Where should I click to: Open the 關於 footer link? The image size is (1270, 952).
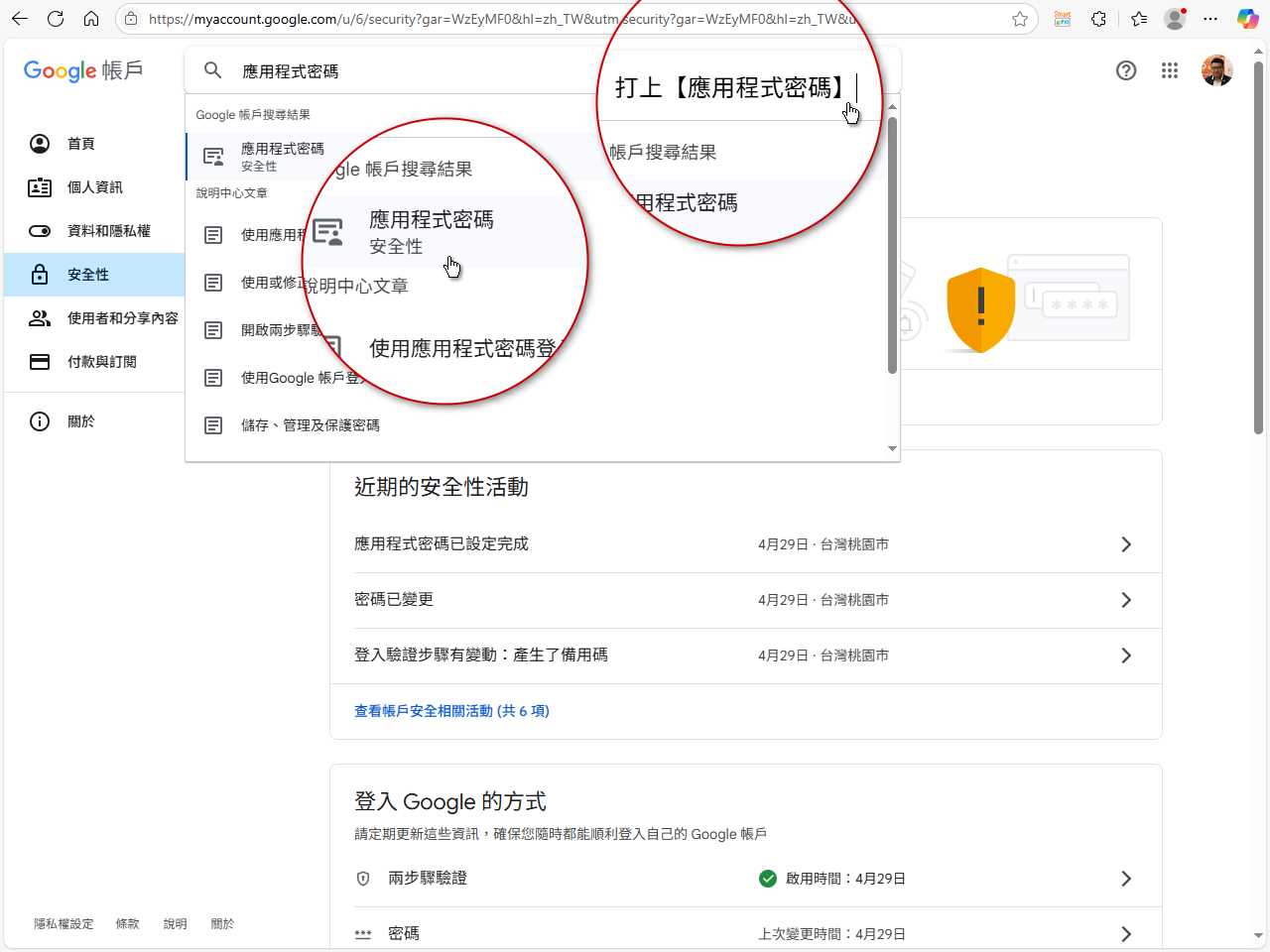(x=223, y=924)
